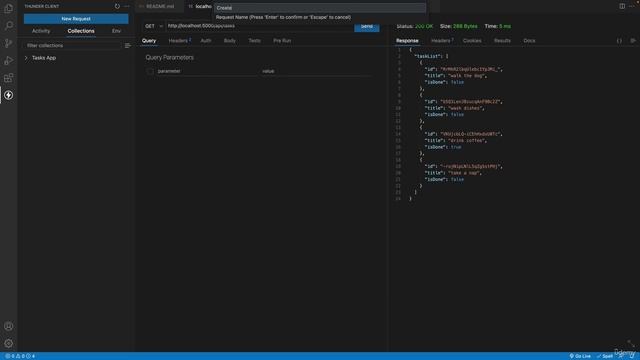The height and width of the screenshot is (360, 640).
Task: Click the 200 OK status text
Action: [424, 26]
